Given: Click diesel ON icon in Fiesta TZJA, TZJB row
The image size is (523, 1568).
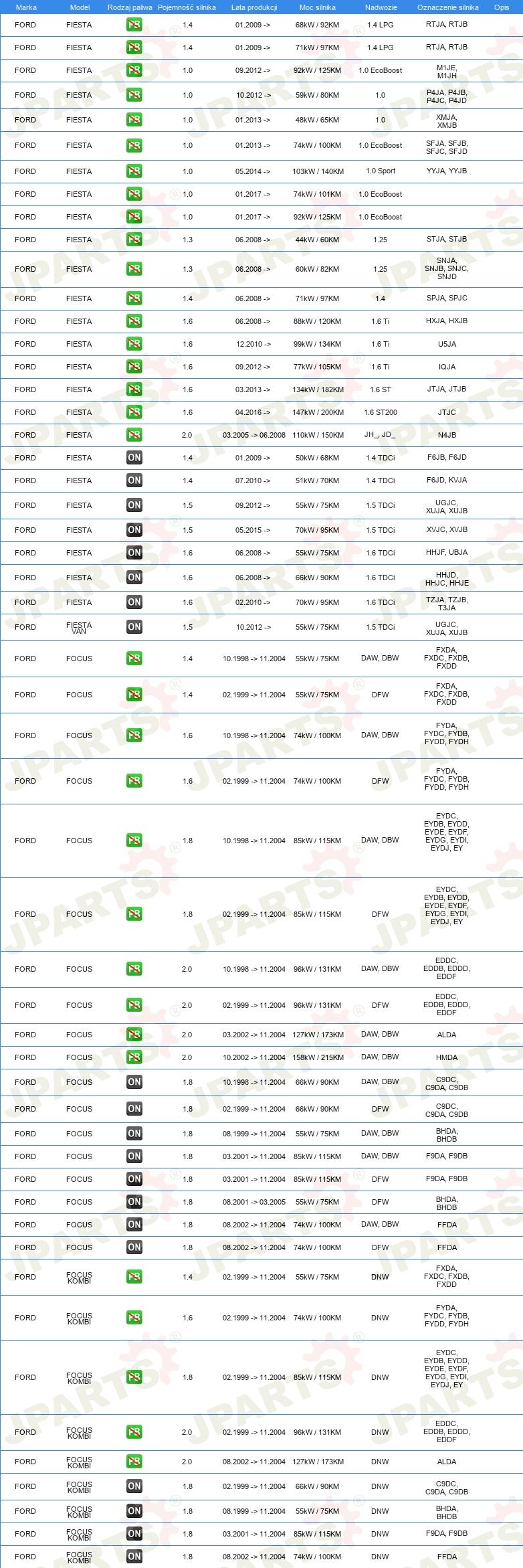Looking at the screenshot, I should click(134, 602).
